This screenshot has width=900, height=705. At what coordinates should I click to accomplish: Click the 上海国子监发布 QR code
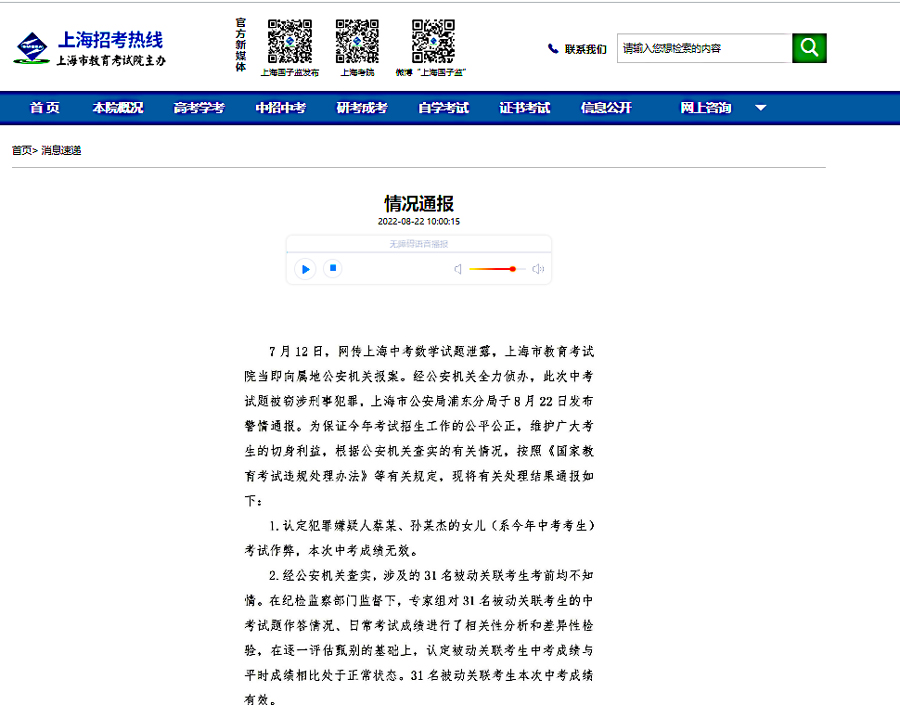point(290,41)
